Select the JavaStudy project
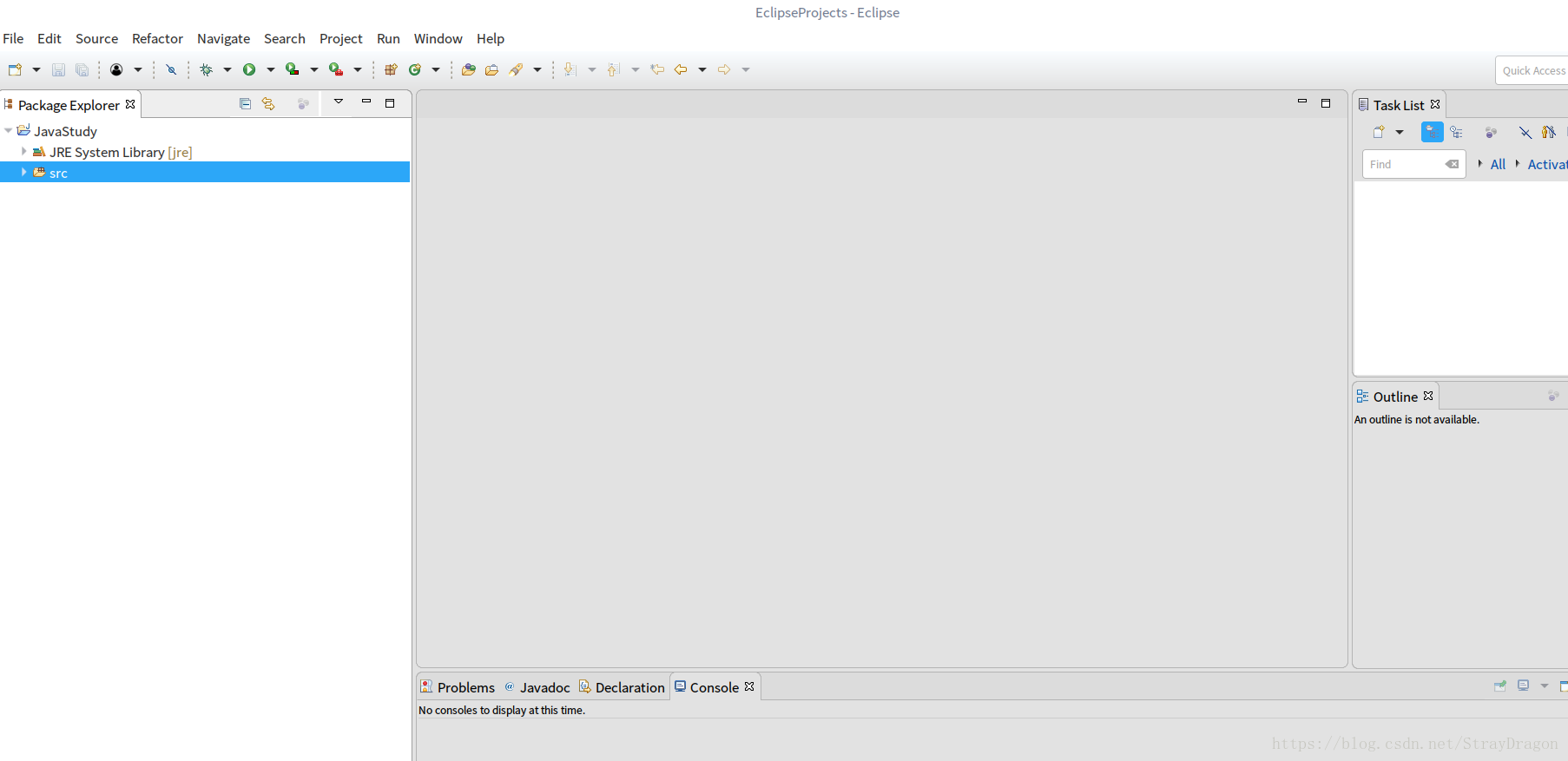Screen dimensions: 1568x761 click(x=65, y=131)
